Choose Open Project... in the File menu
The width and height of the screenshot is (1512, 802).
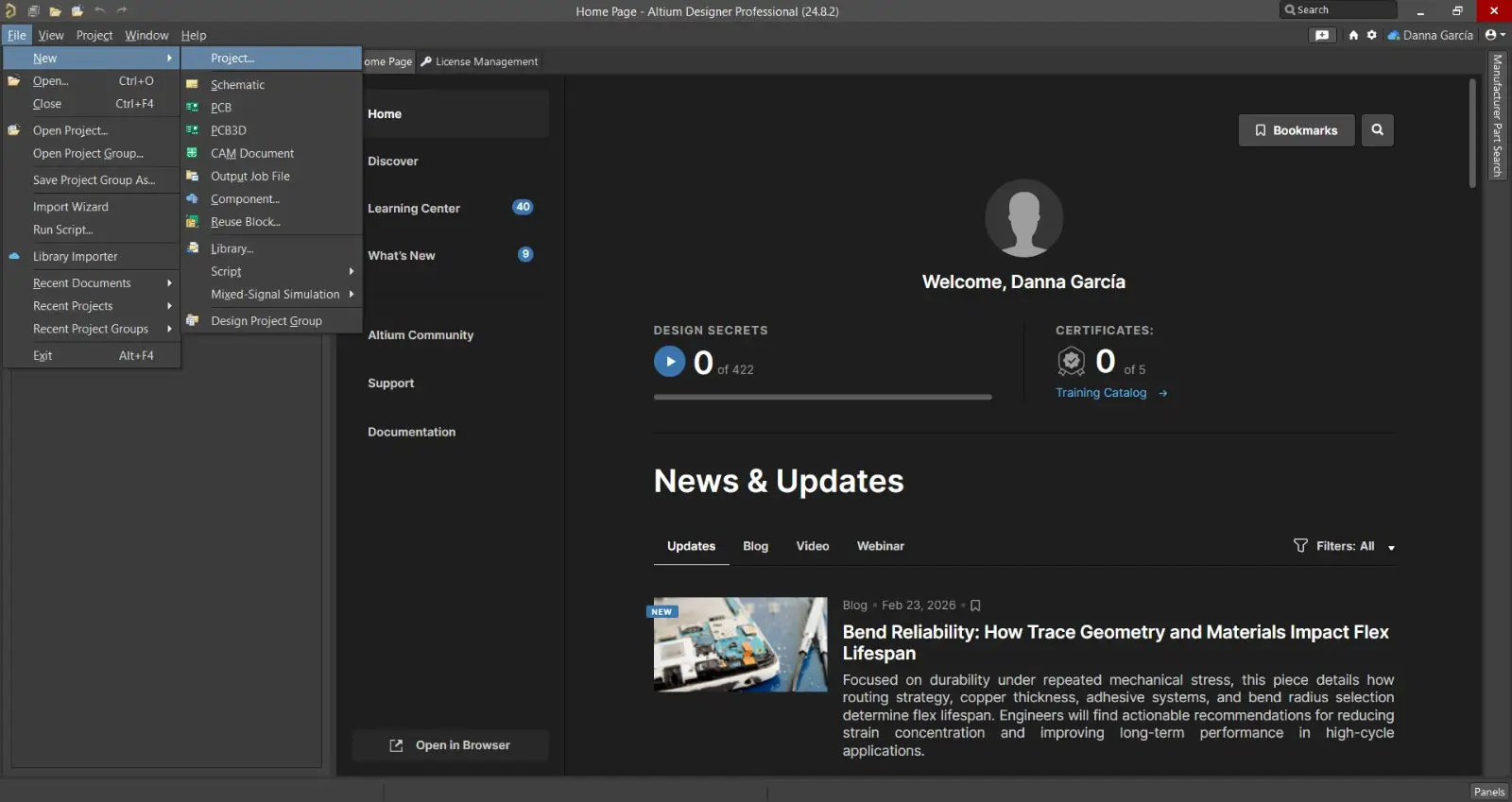tap(92, 130)
